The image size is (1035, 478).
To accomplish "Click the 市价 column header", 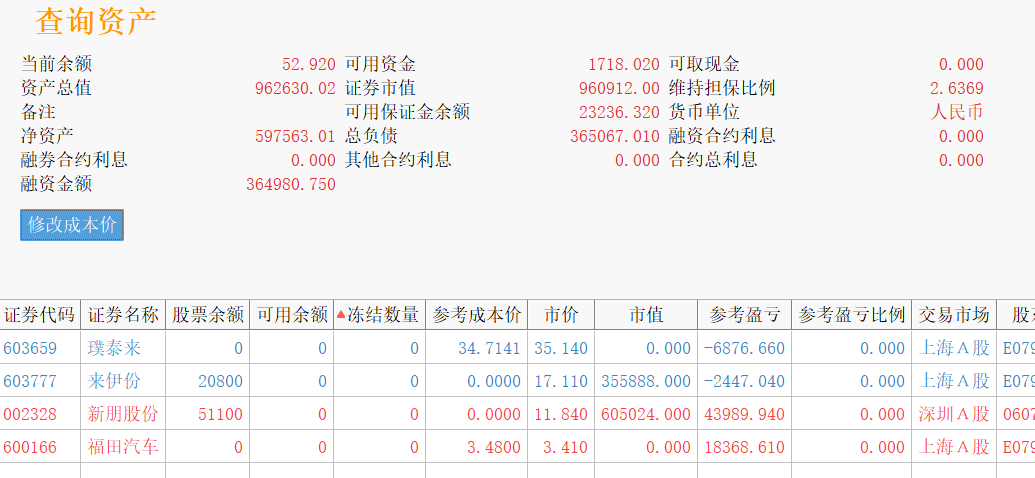I will click(x=561, y=315).
